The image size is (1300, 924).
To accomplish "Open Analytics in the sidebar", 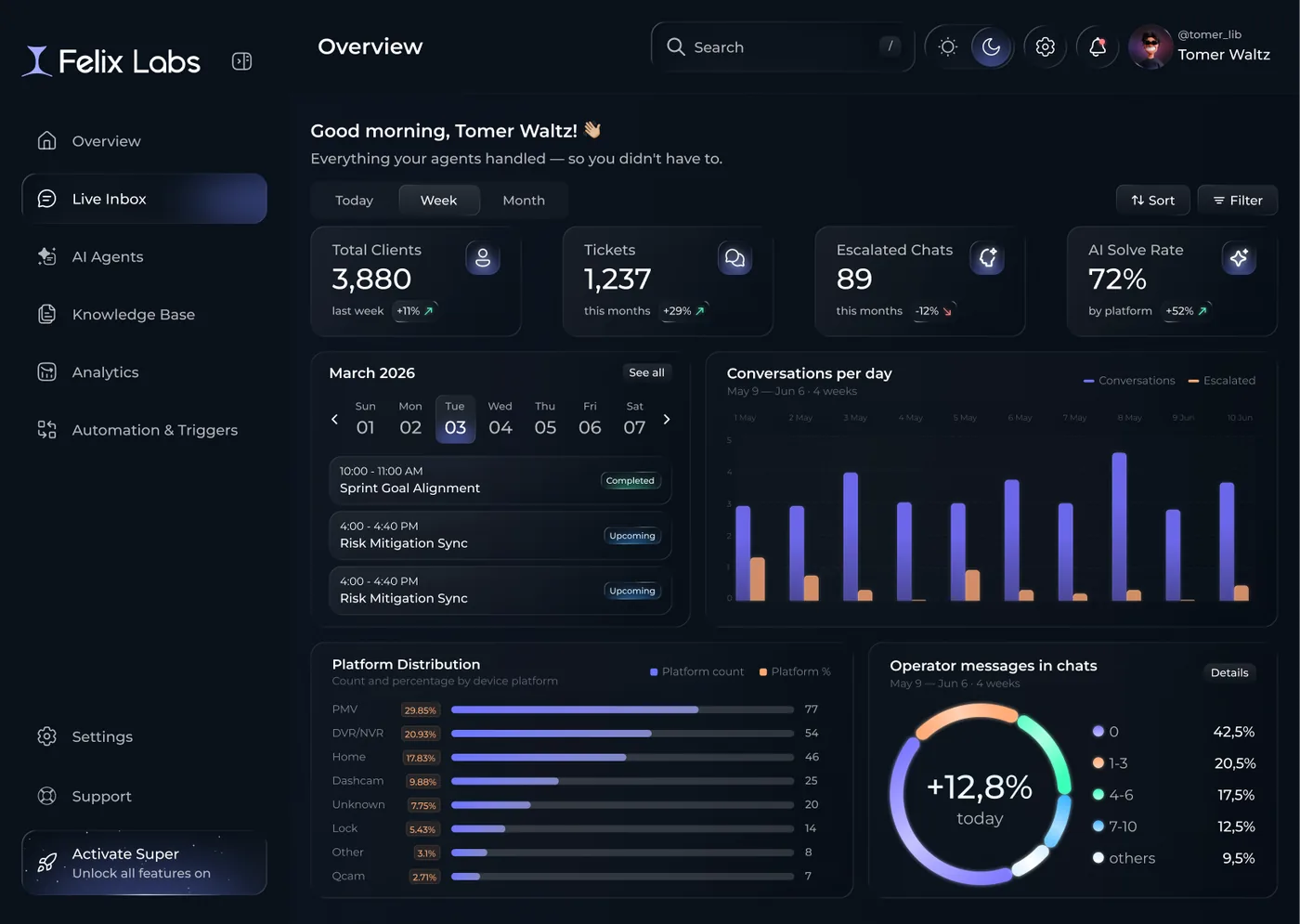I will pos(144,371).
